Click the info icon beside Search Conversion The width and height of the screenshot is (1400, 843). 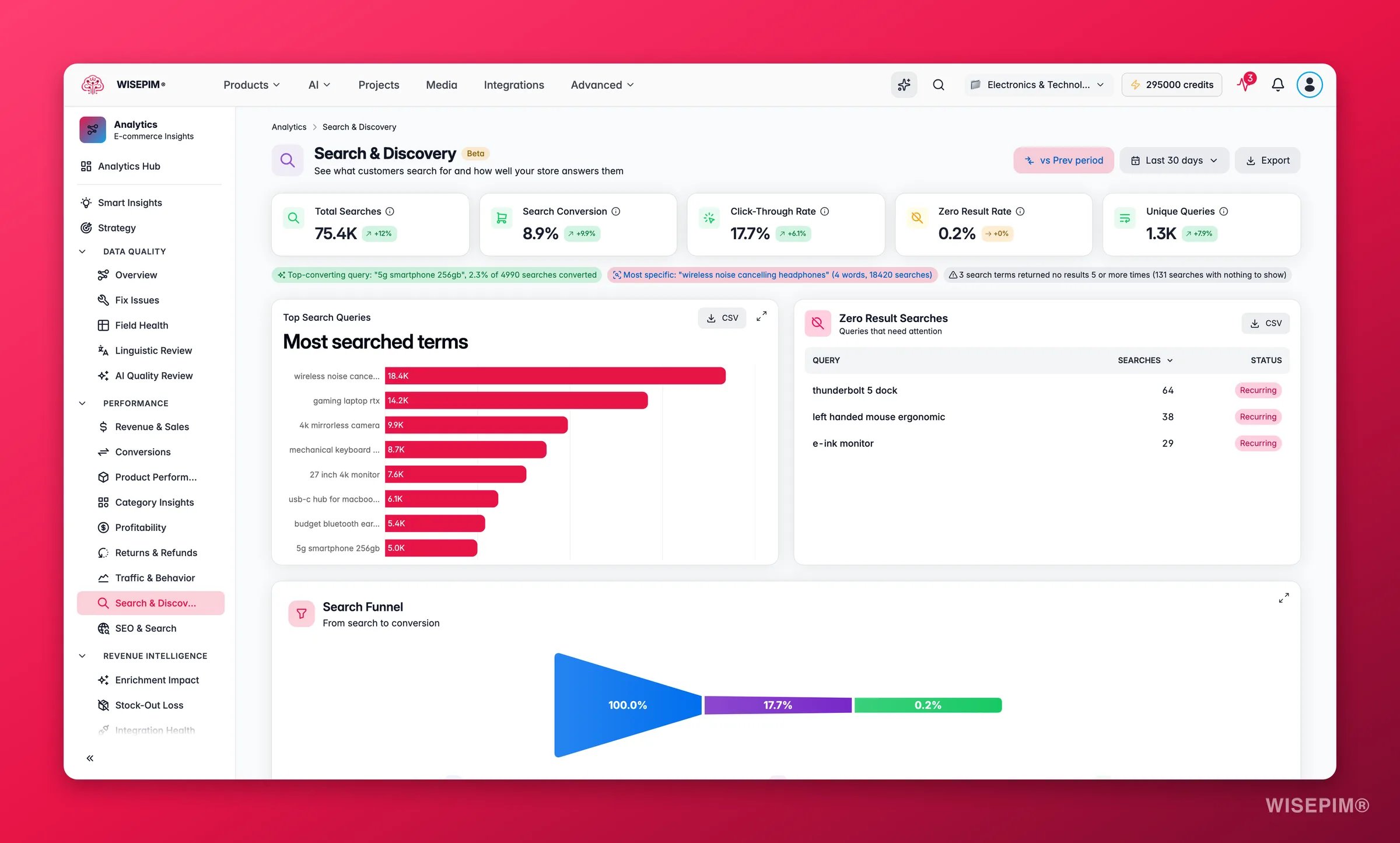615,211
